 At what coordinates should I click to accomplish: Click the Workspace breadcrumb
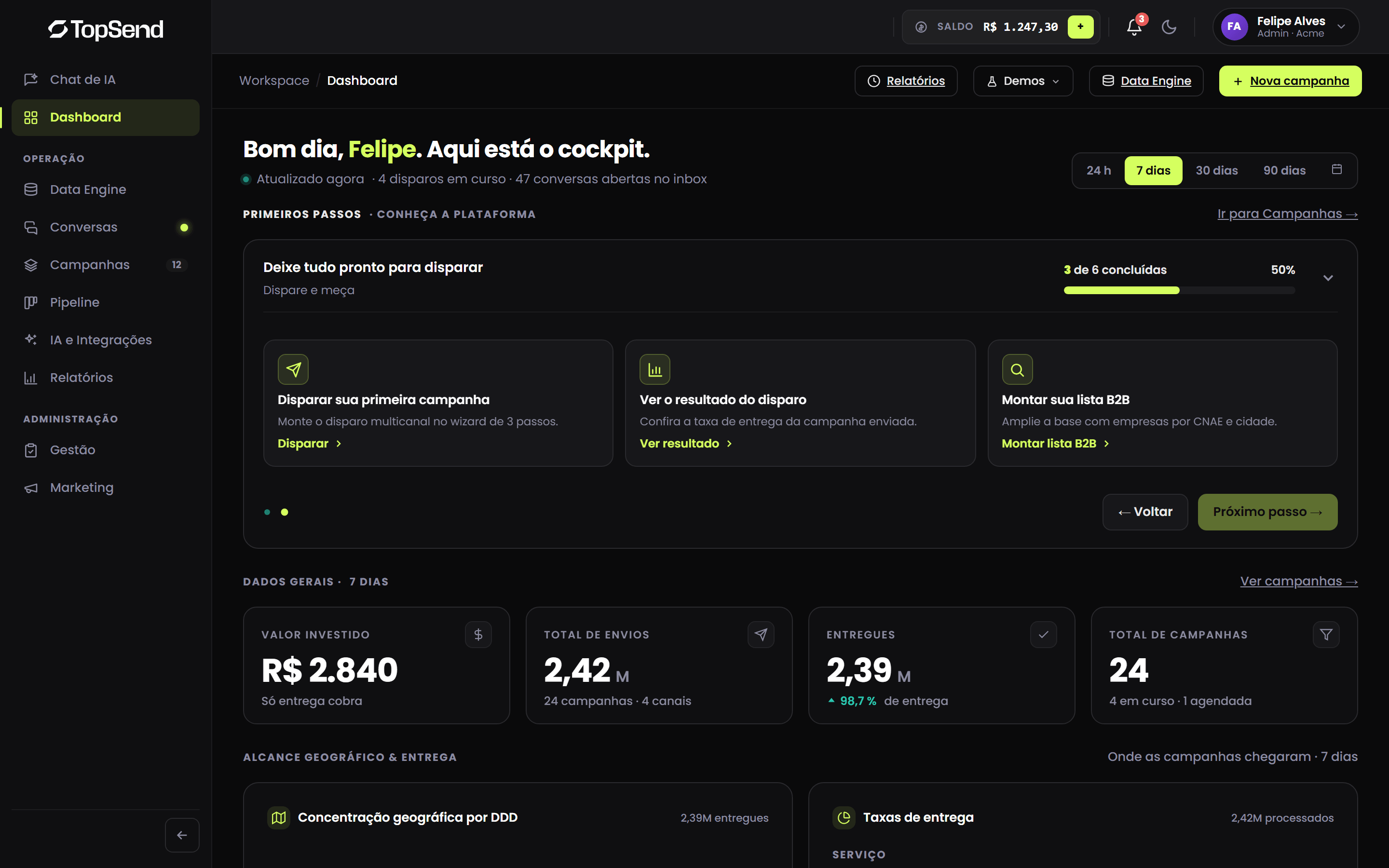click(274, 81)
